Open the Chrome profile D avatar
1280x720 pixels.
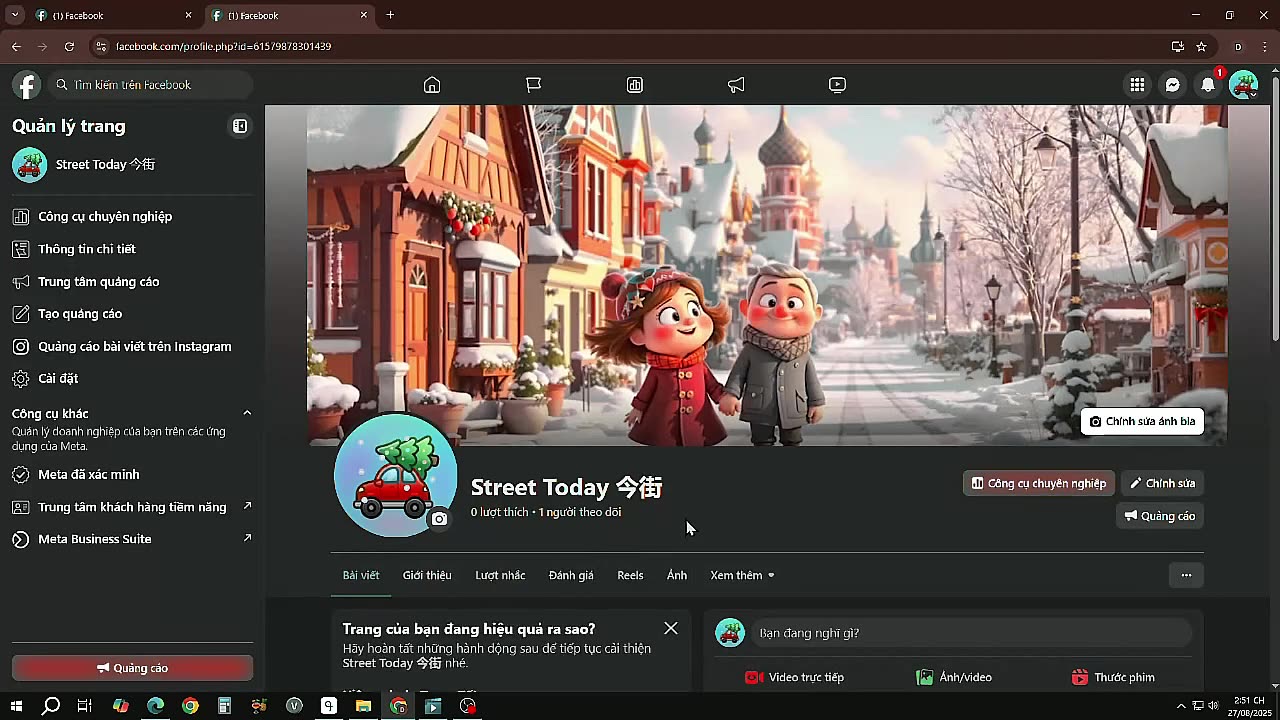pyautogui.click(x=1238, y=46)
